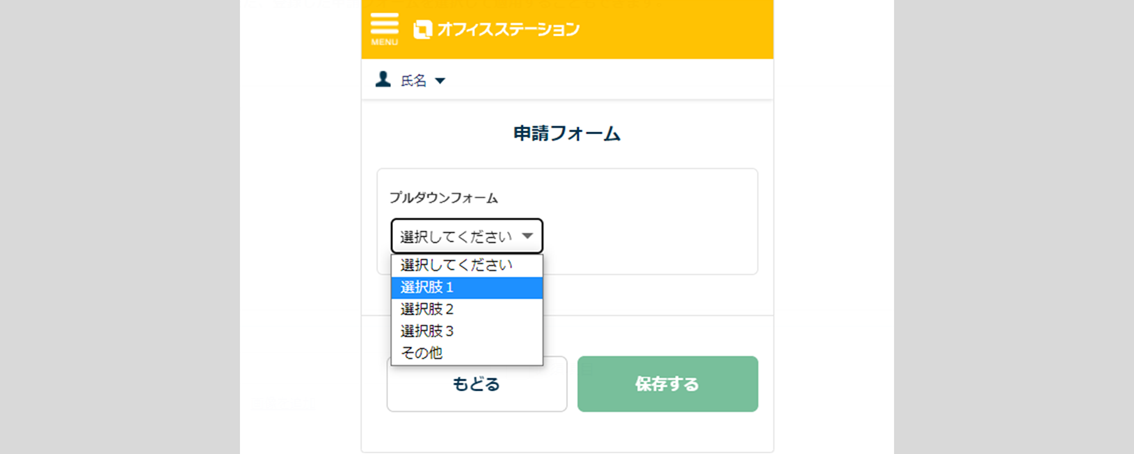Choose 選択肢 1 from the dropdown list
This screenshot has width=1134, height=454.
(x=428, y=287)
